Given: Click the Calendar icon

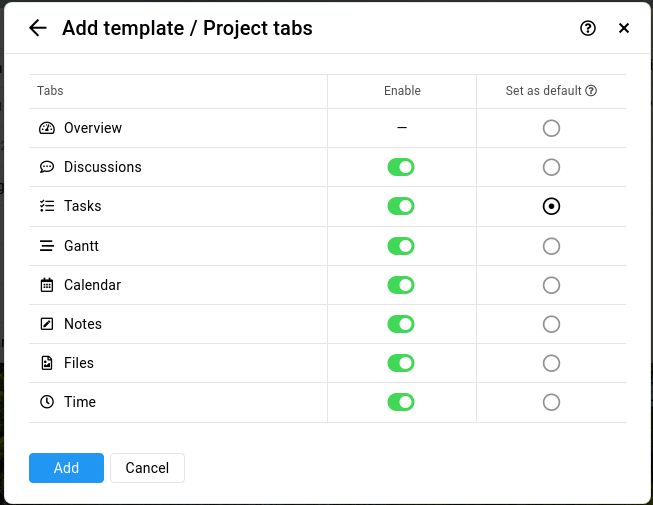Looking at the screenshot, I should coord(47,285).
